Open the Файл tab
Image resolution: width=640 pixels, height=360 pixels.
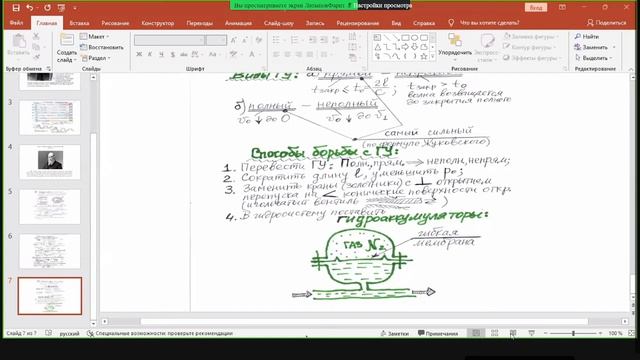(16, 23)
